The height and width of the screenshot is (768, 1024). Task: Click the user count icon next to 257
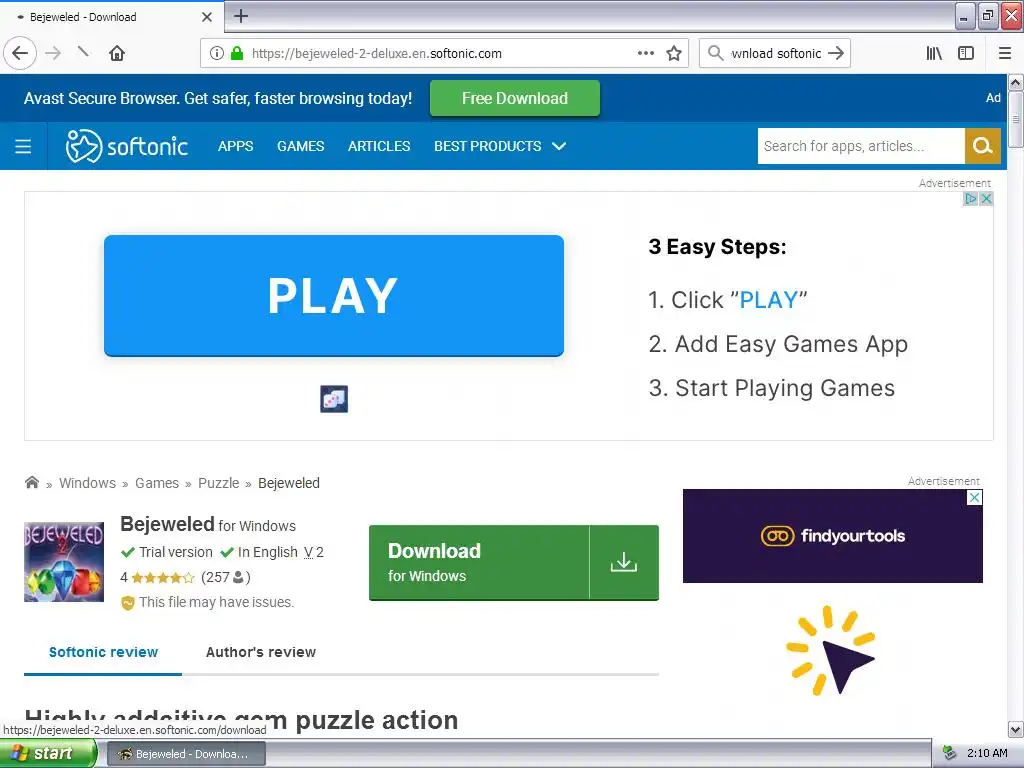(x=238, y=577)
